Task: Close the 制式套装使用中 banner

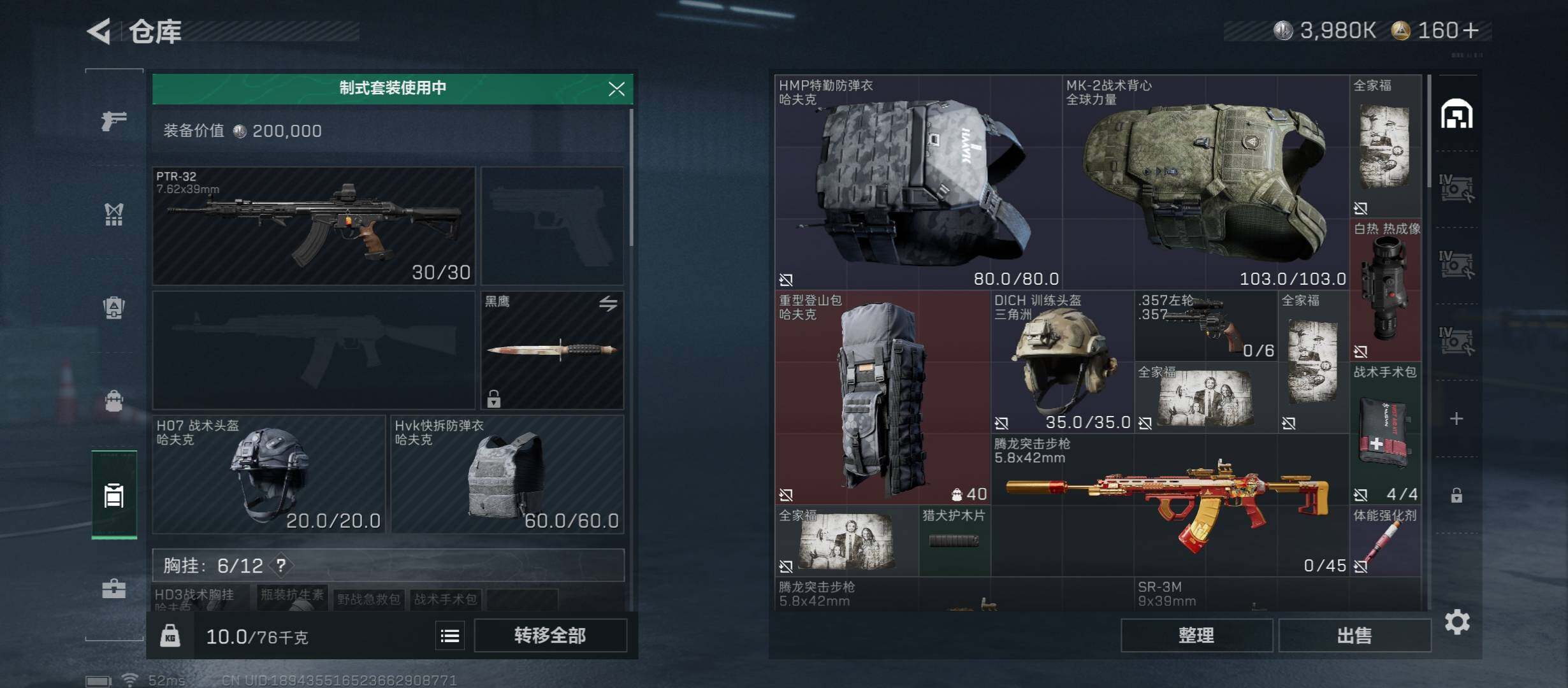Action: click(616, 89)
